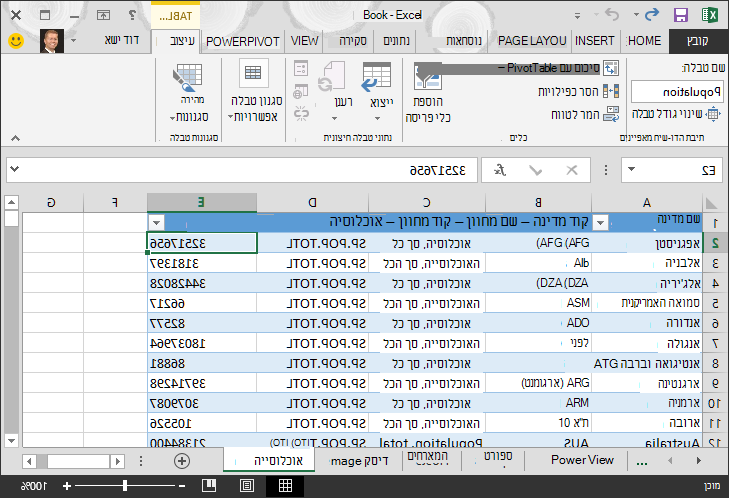The width and height of the screenshot is (729, 498).
Task: Open the Export dropdown arrow
Action: [377, 119]
